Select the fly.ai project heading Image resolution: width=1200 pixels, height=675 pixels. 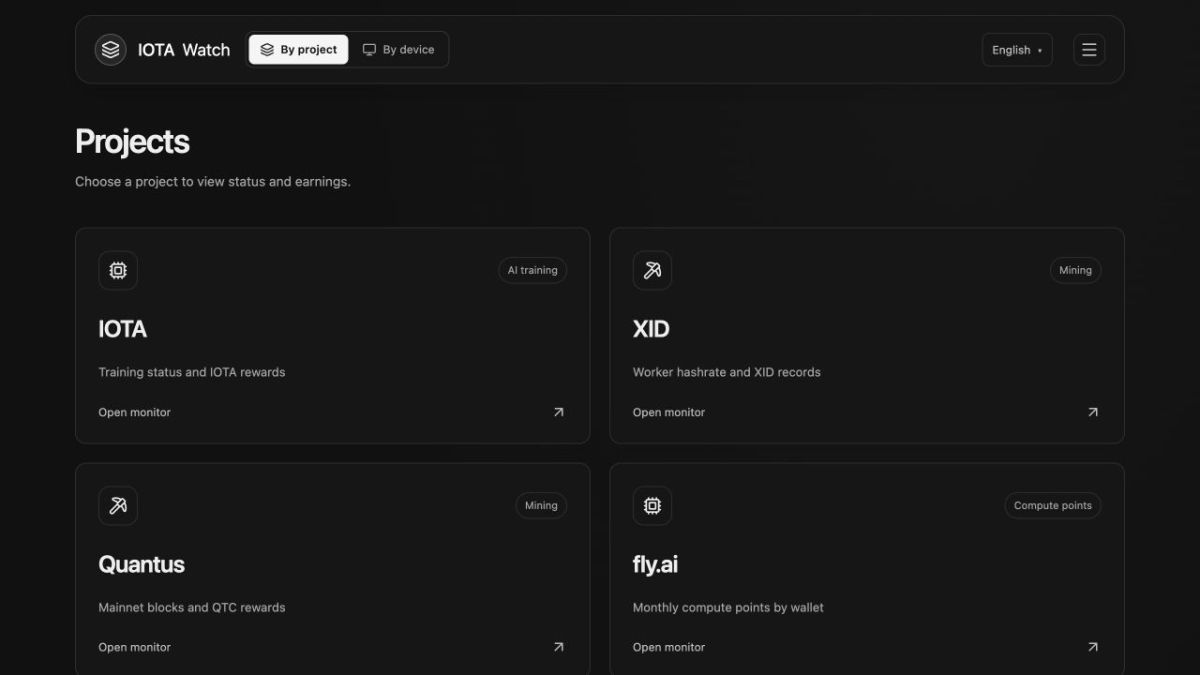point(655,564)
